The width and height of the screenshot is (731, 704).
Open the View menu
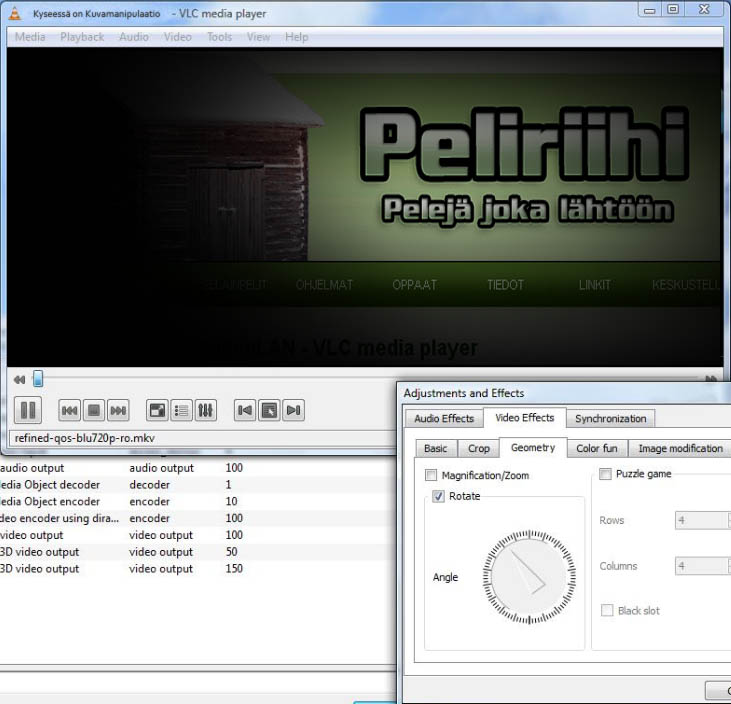click(x=258, y=37)
